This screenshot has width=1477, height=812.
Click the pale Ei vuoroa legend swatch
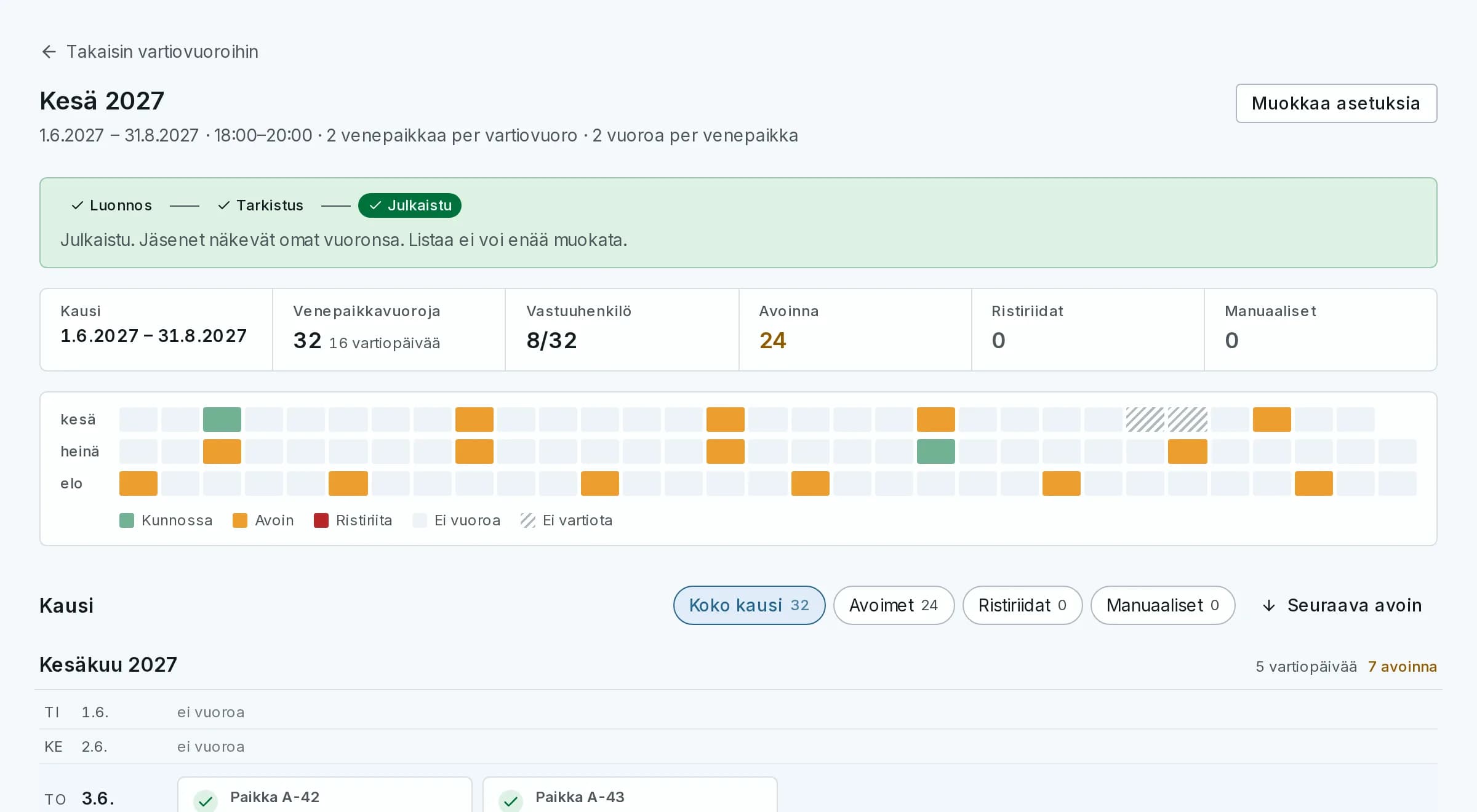pyautogui.click(x=420, y=520)
